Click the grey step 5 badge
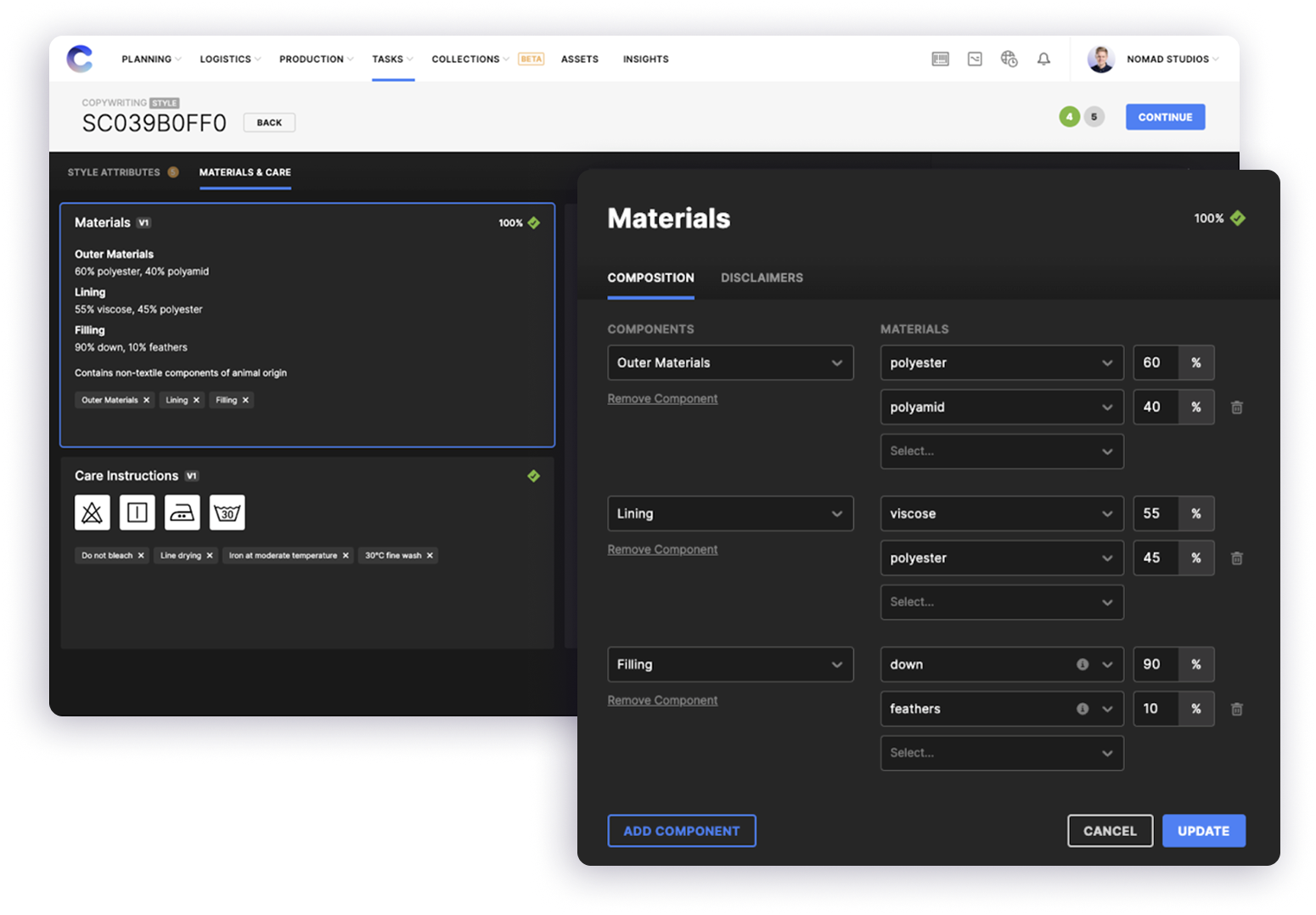 (x=1094, y=116)
